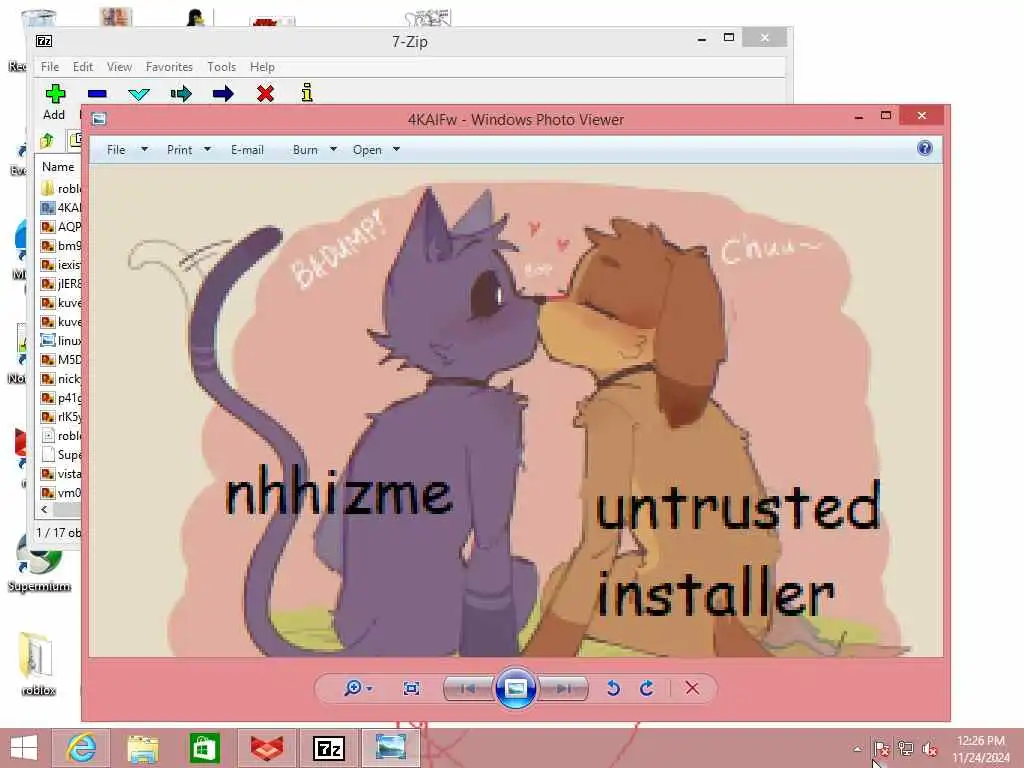Image resolution: width=1024 pixels, height=768 pixels.
Task: Click the red X Delete icon in 7-Zip
Action: (265, 94)
